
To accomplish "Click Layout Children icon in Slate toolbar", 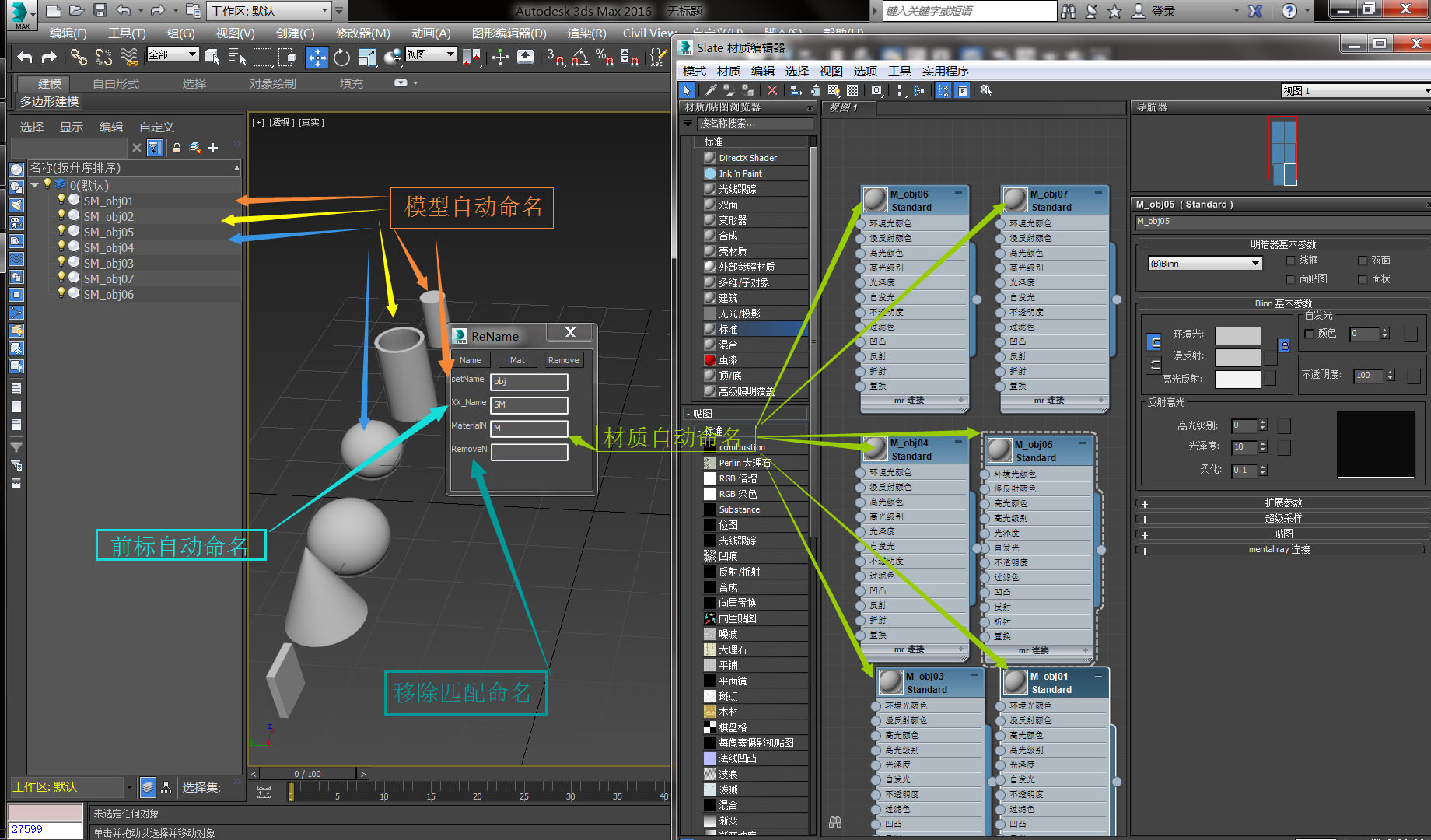I will (x=919, y=90).
